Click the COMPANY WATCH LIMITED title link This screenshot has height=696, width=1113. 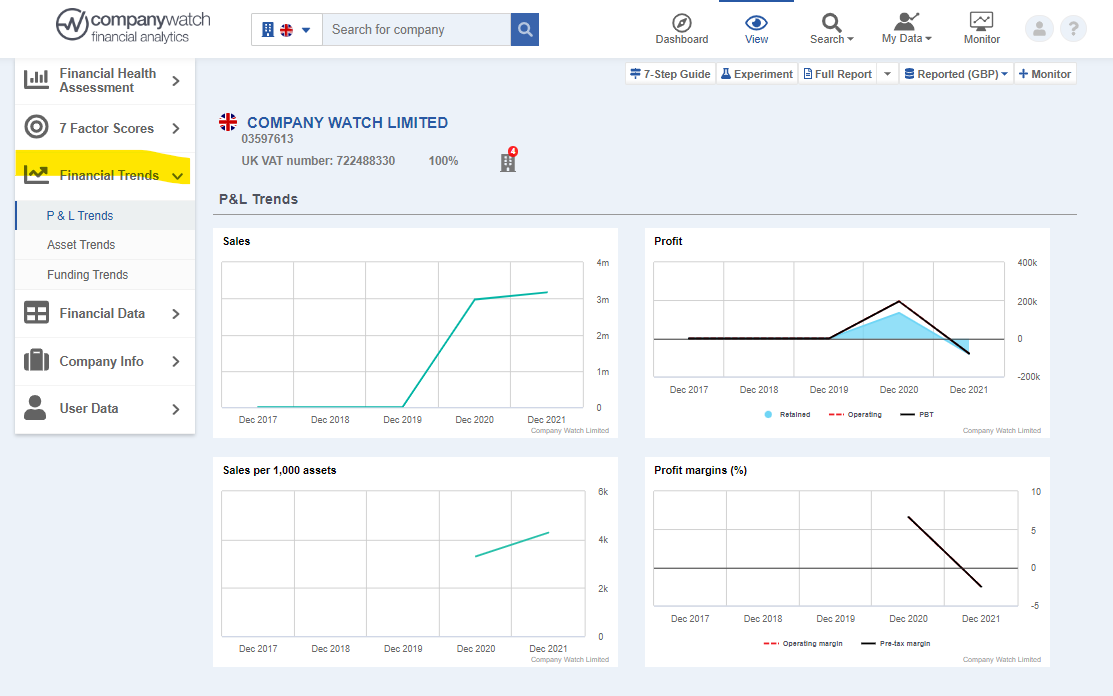tap(347, 123)
